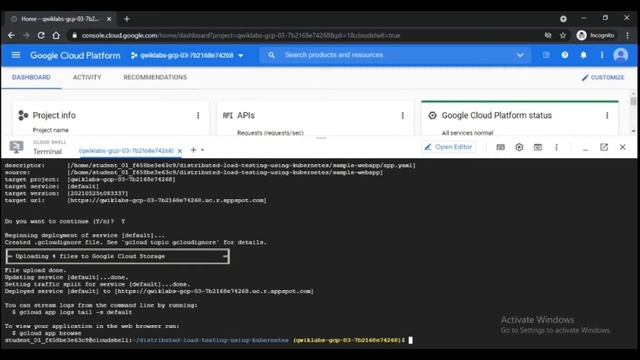Open the notifications bell
Screen dimensions: 640x360
coord(583,55)
